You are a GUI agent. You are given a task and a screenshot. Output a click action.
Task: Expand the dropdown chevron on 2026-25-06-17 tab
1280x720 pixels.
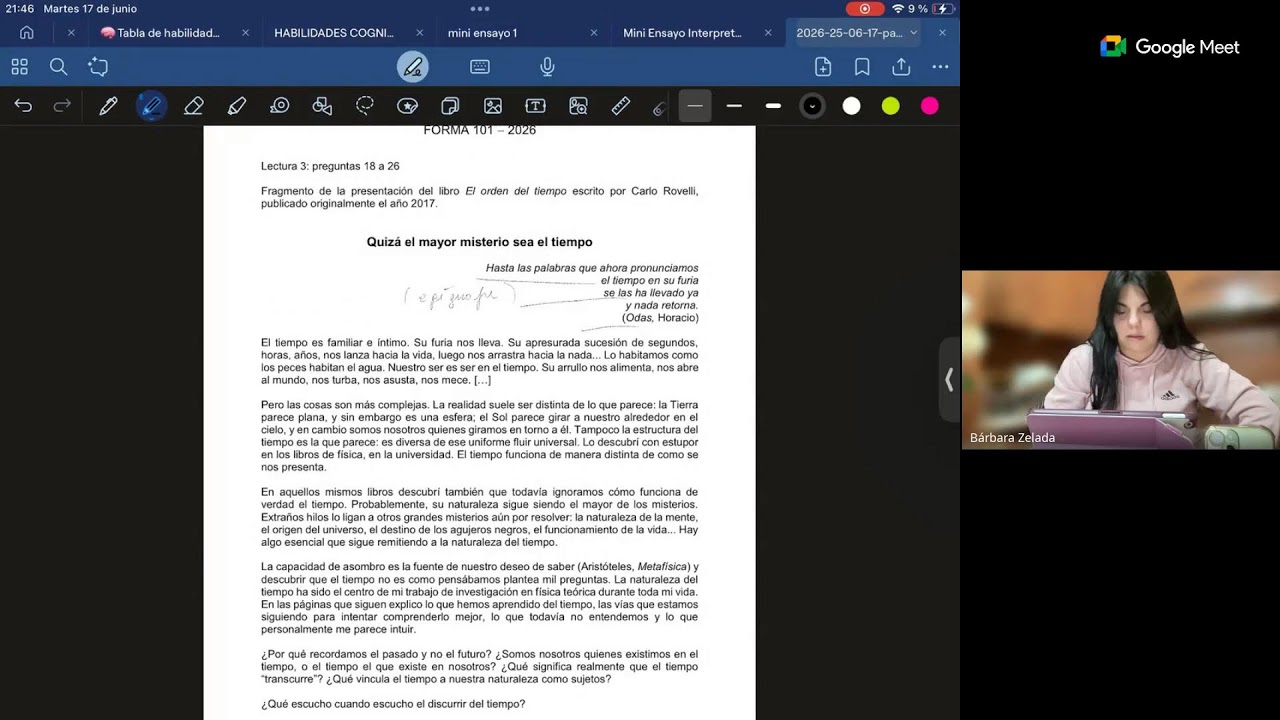913,33
